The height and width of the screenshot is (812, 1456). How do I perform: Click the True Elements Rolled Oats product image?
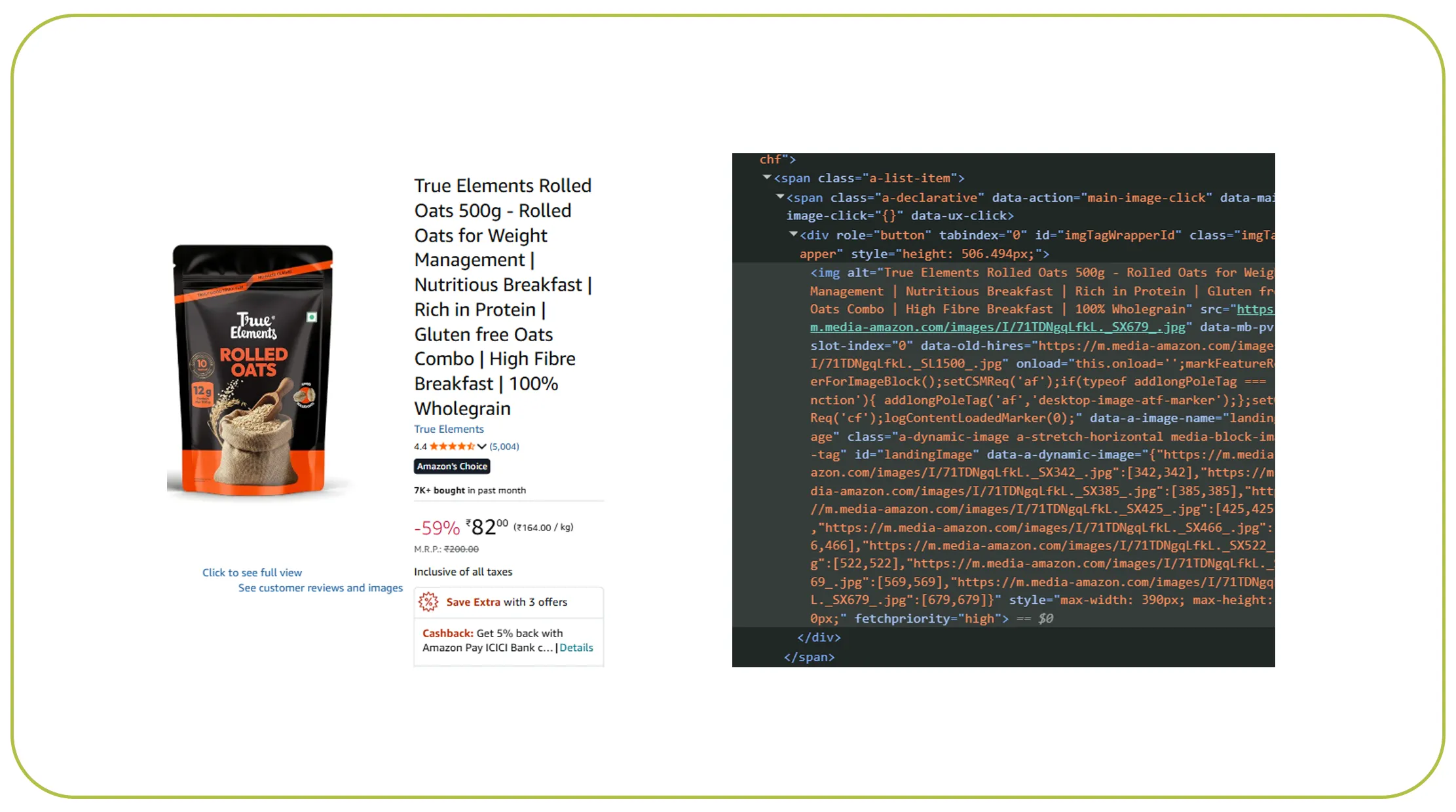pyautogui.click(x=252, y=370)
